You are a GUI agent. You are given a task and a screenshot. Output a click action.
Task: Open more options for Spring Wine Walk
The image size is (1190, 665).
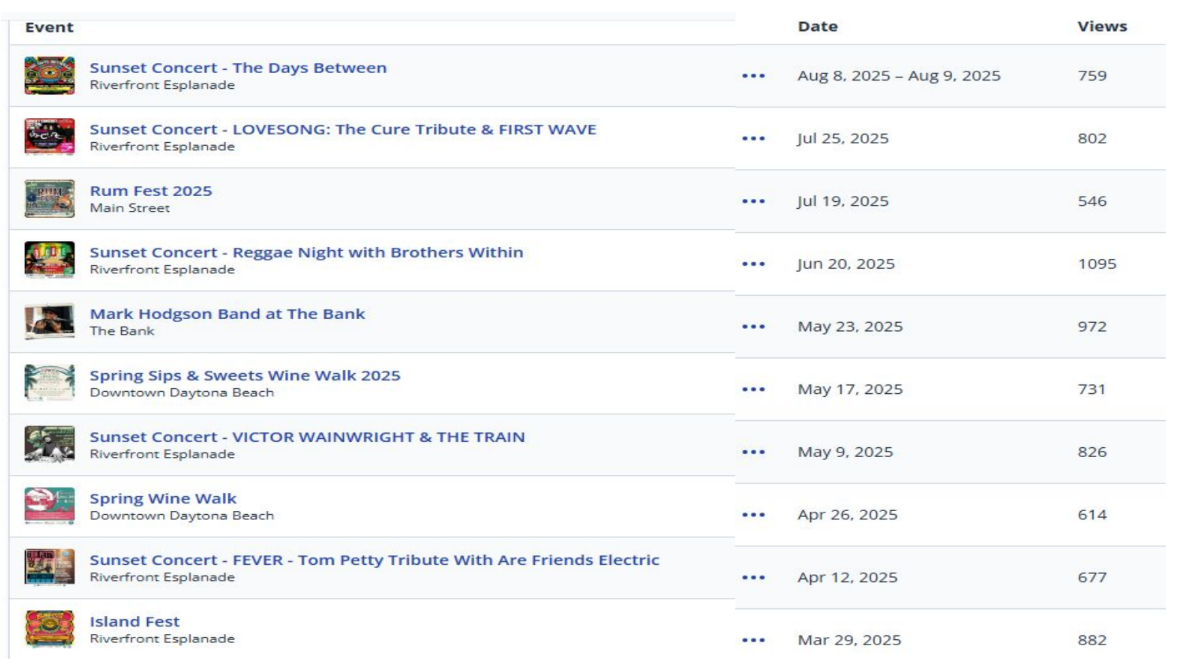[x=754, y=515]
